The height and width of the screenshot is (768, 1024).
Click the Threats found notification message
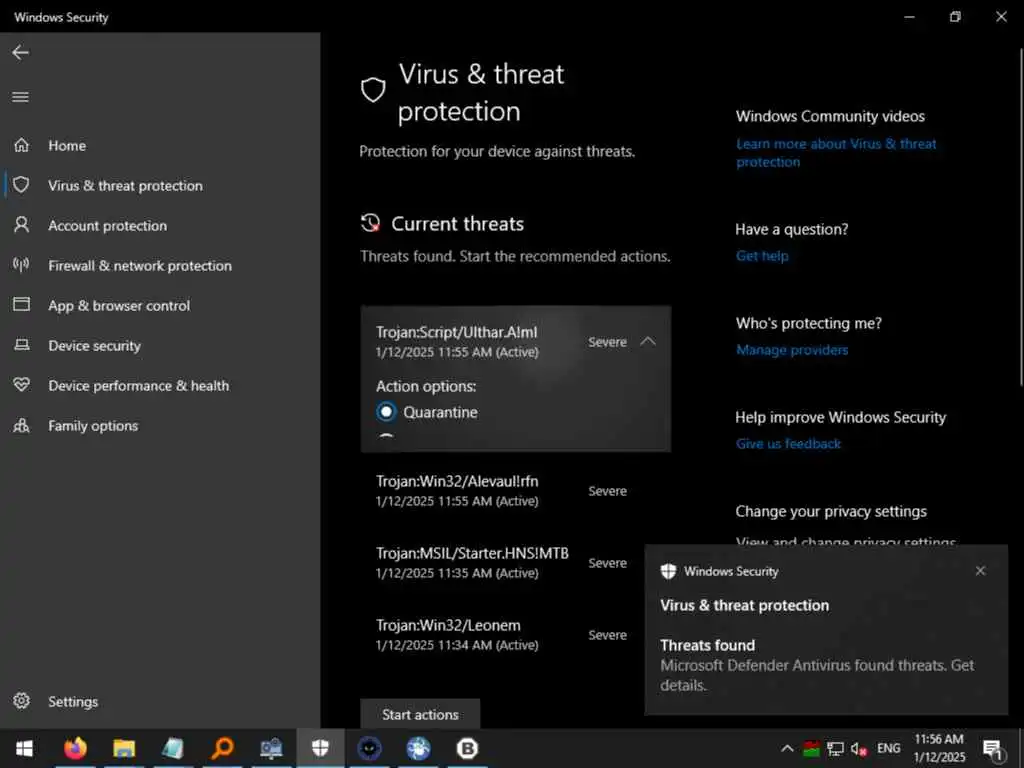point(817,665)
